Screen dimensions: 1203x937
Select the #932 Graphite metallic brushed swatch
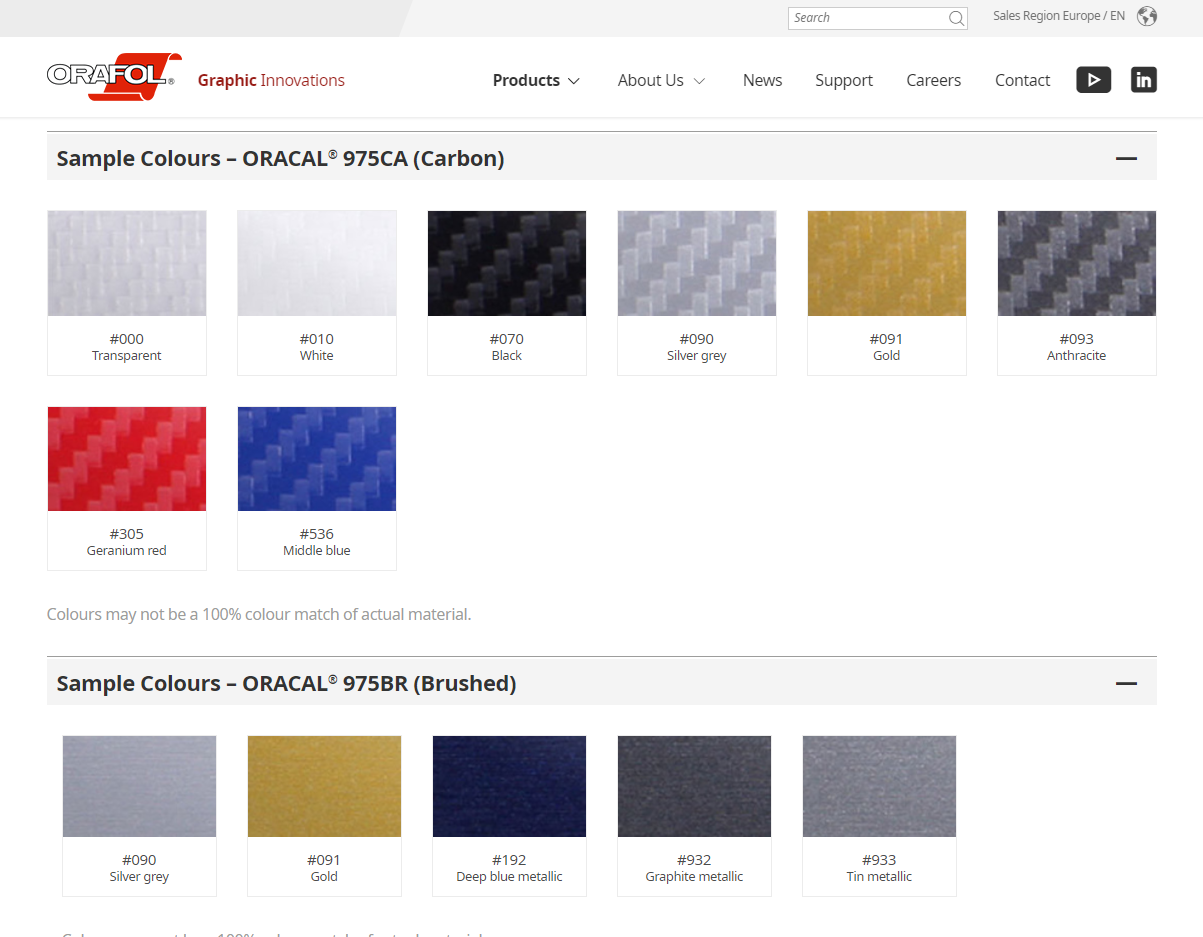(x=694, y=816)
